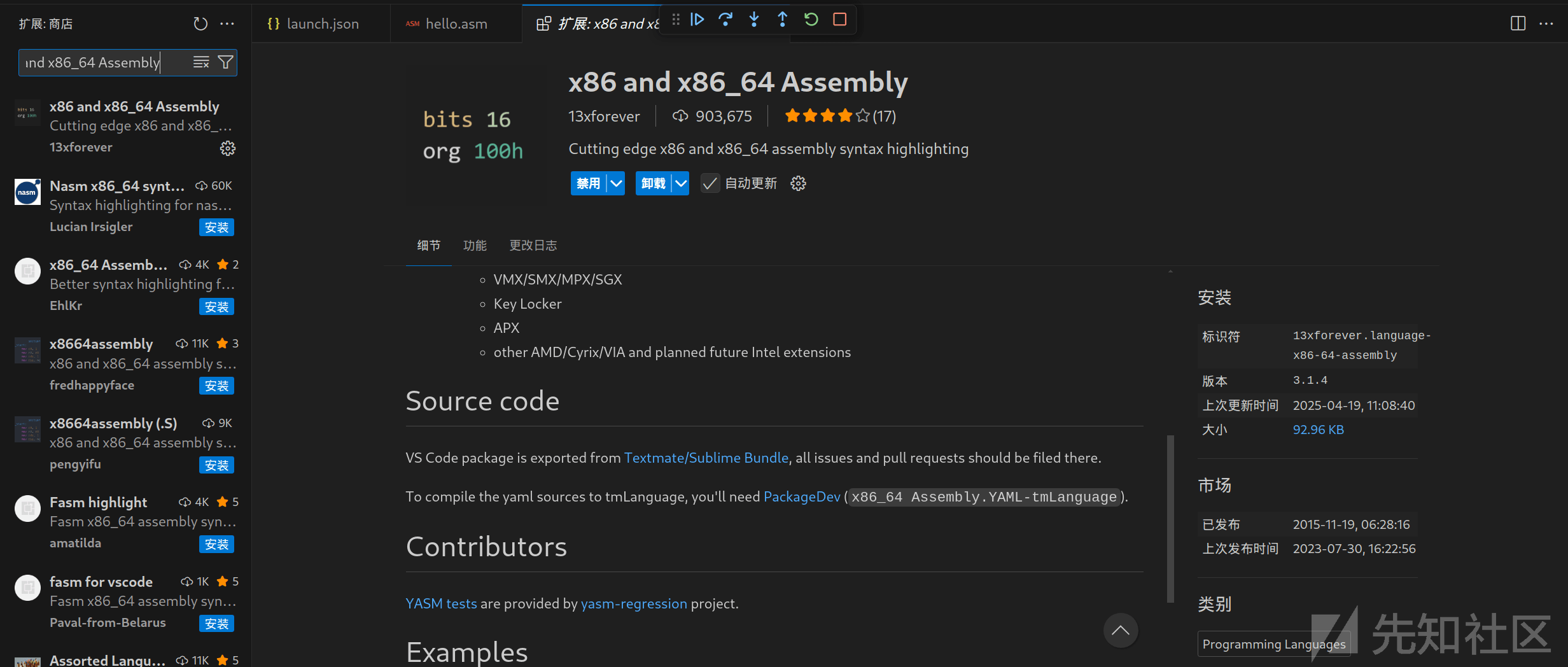Image resolution: width=1568 pixels, height=667 pixels.
Task: Continue debugging from debug toolbar
Action: point(697,20)
